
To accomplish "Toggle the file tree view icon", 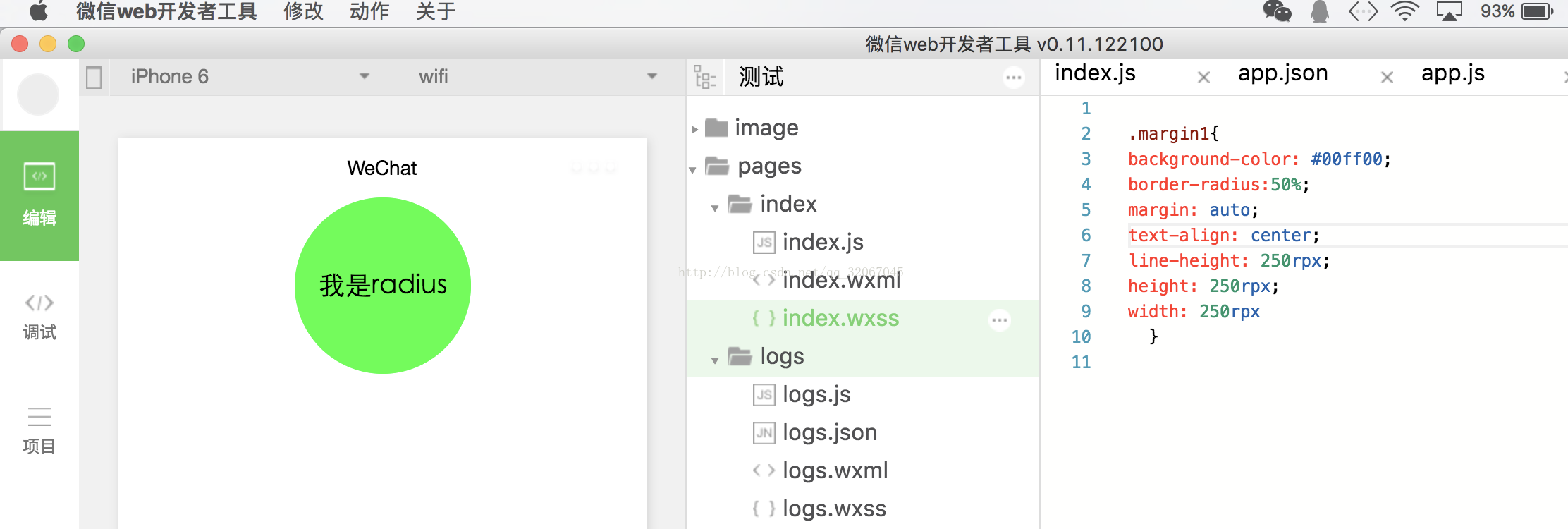I will [704, 77].
